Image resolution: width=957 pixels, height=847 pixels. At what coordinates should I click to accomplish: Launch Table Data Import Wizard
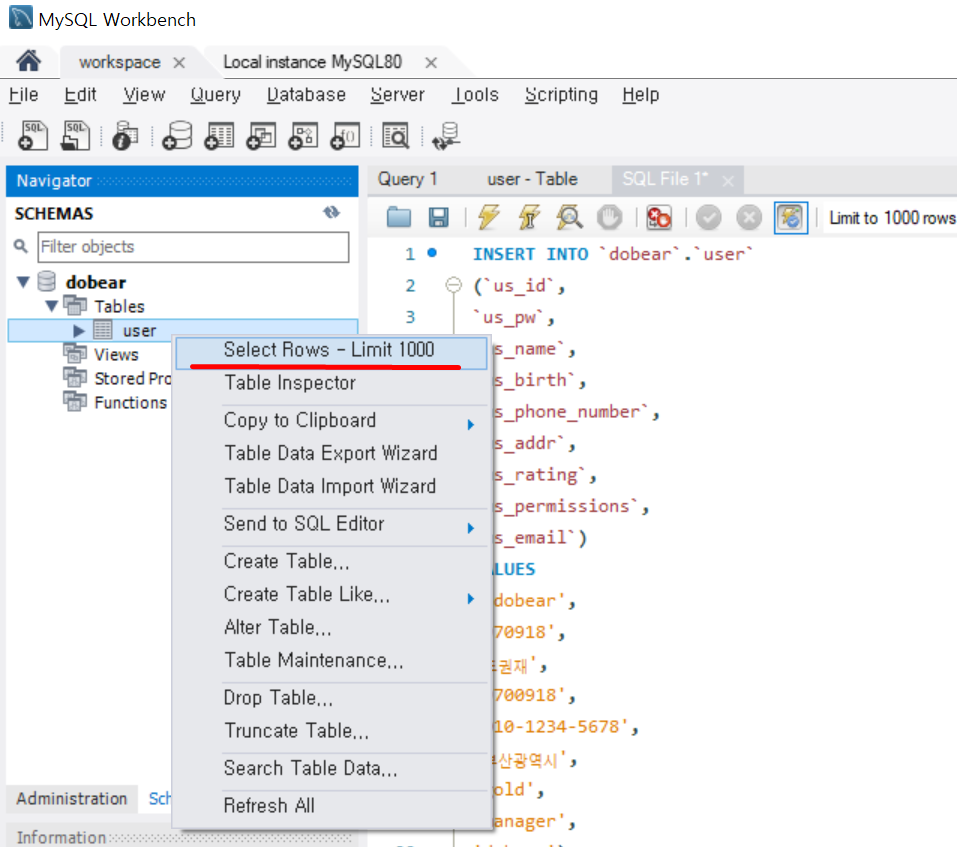point(331,486)
